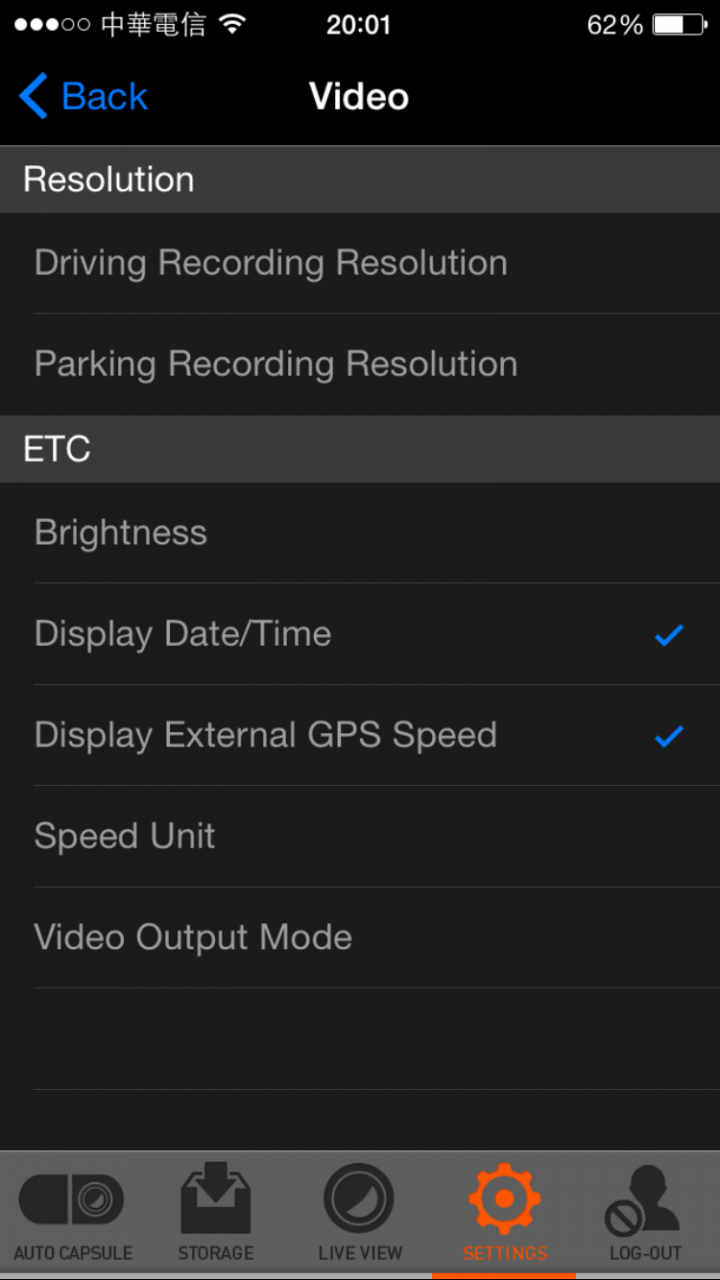Toggle the Display Date/Time row

click(x=360, y=634)
